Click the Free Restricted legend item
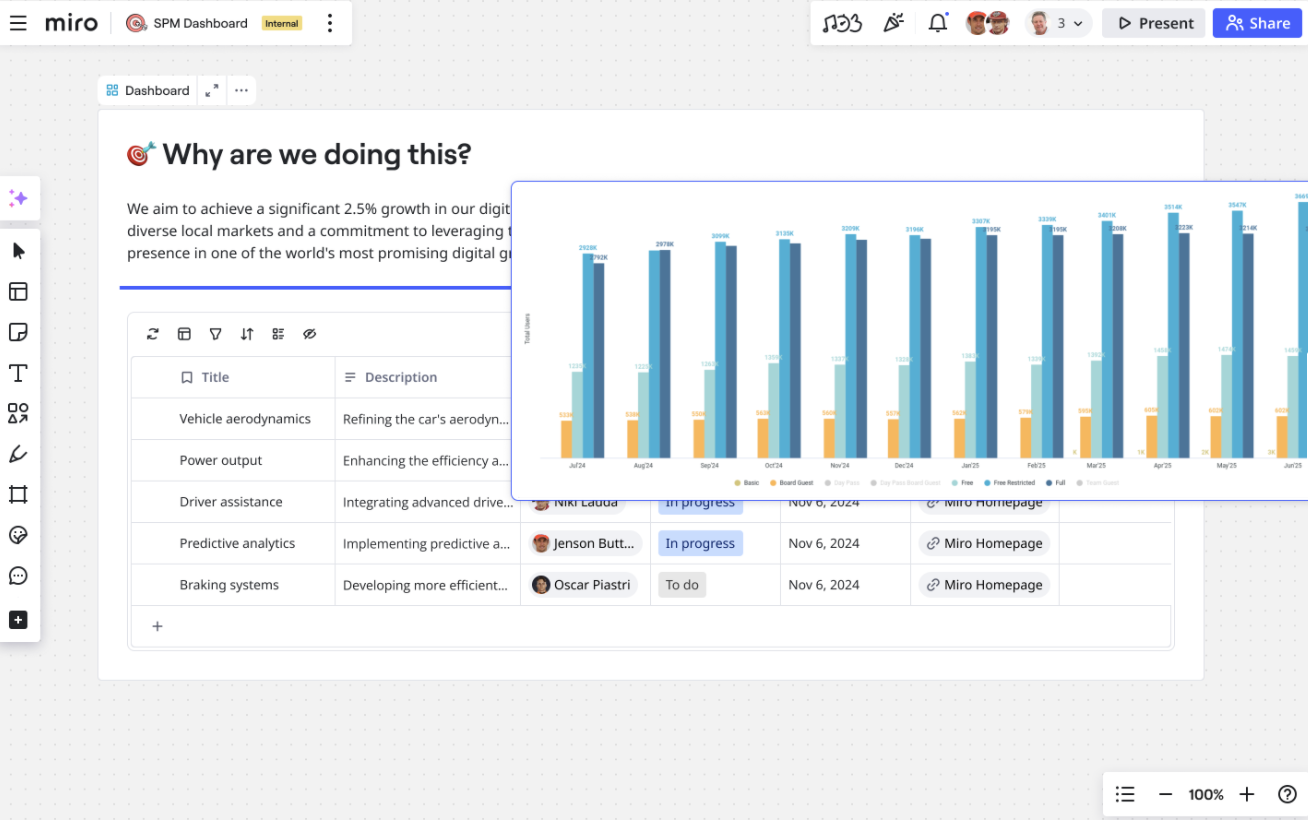 (1011, 483)
